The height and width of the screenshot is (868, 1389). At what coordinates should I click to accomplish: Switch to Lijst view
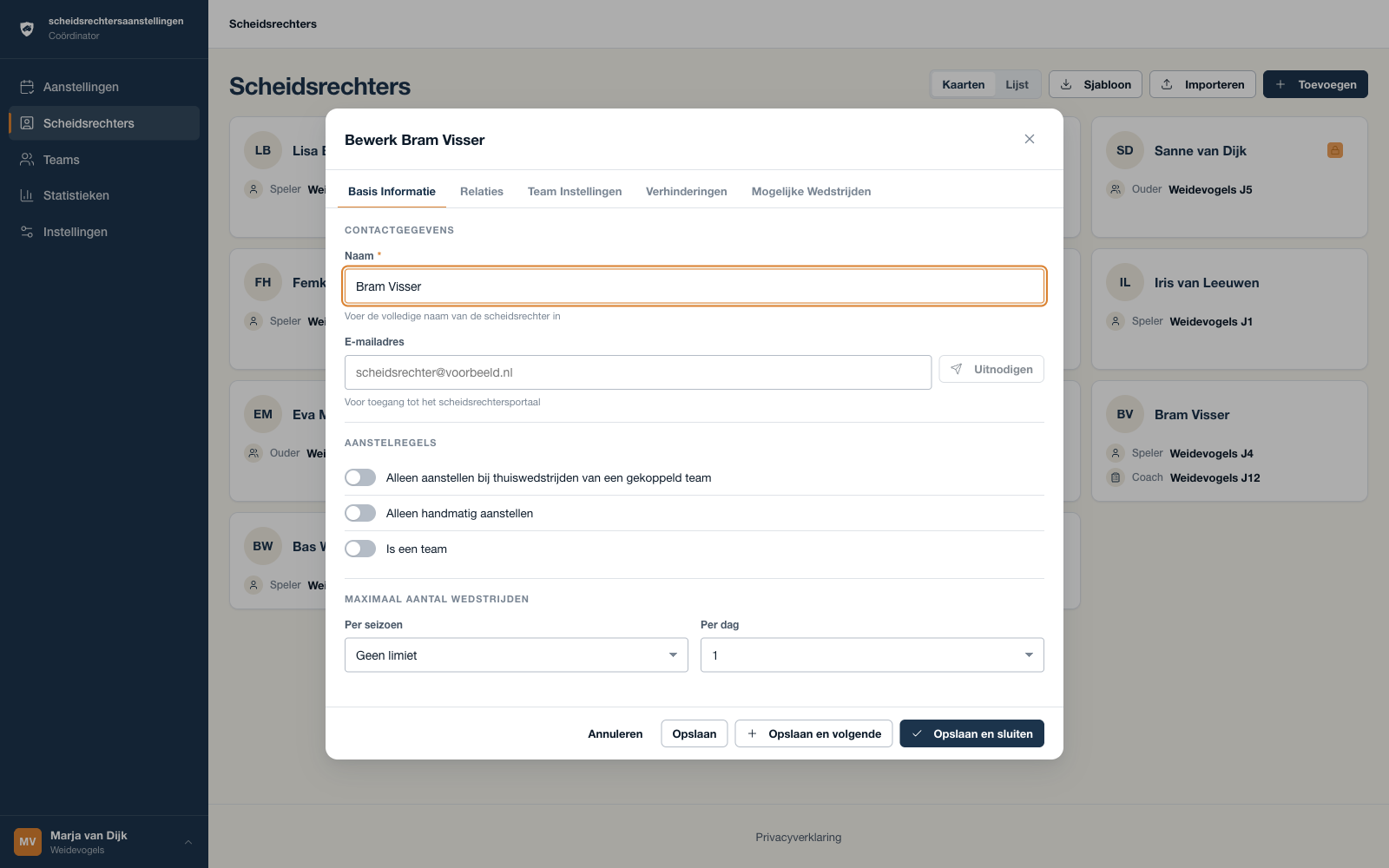[x=1017, y=84]
